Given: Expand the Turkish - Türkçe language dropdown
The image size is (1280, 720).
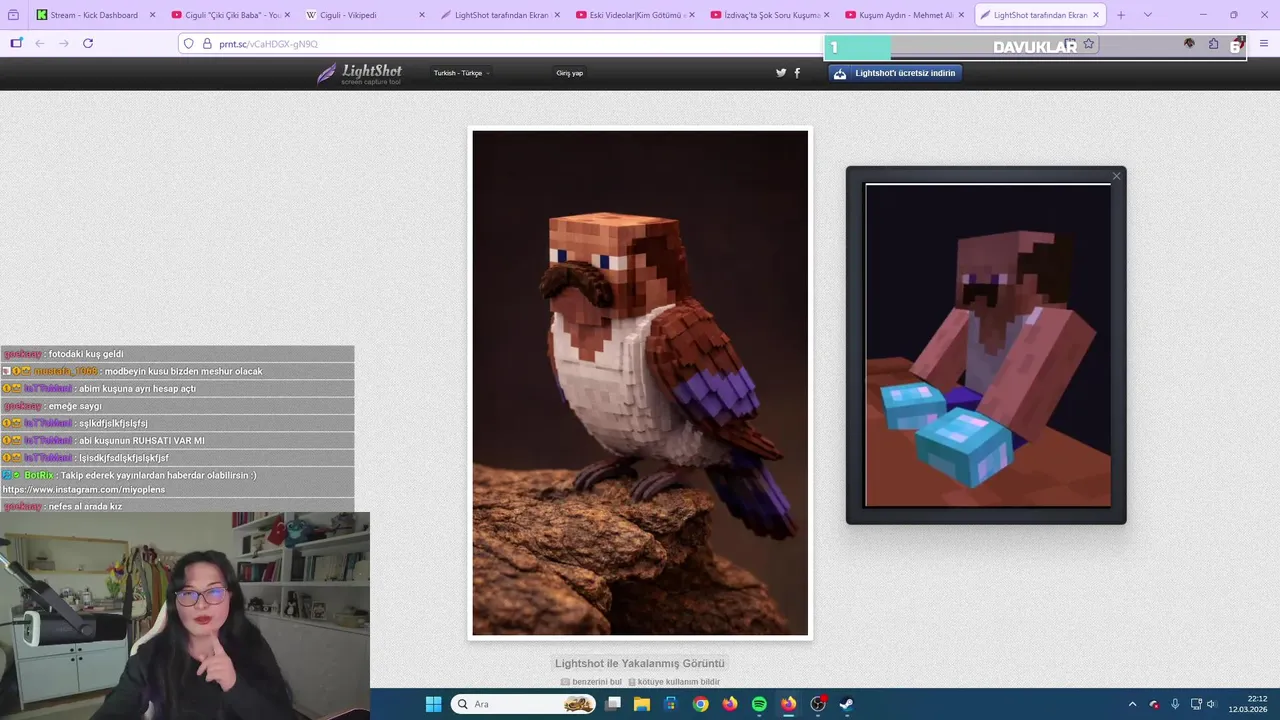Looking at the screenshot, I should (461, 73).
